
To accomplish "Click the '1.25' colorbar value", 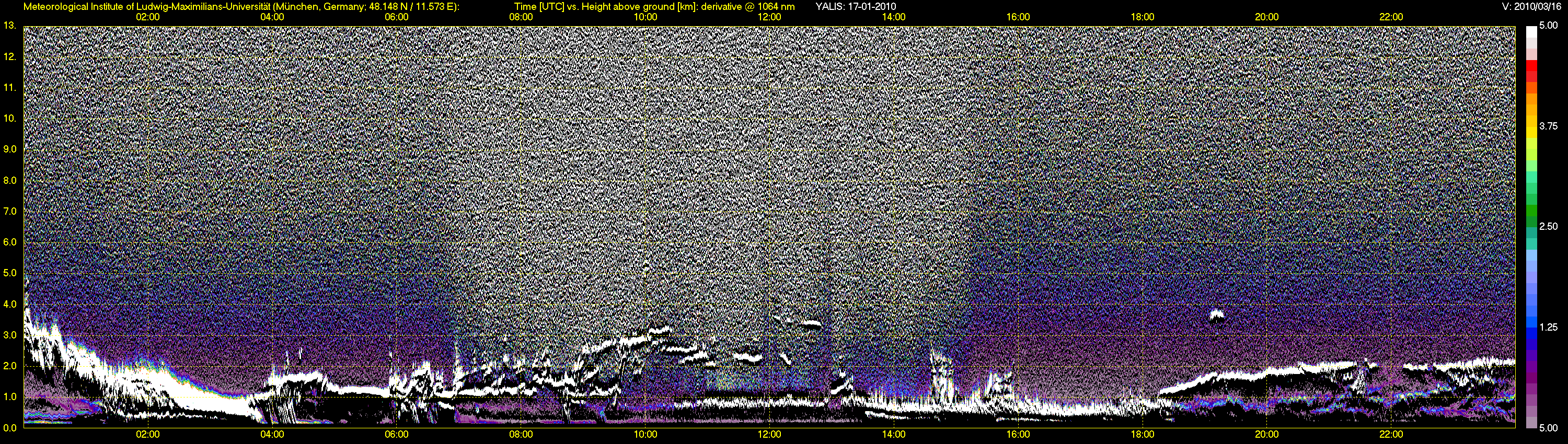I will click(x=1549, y=327).
